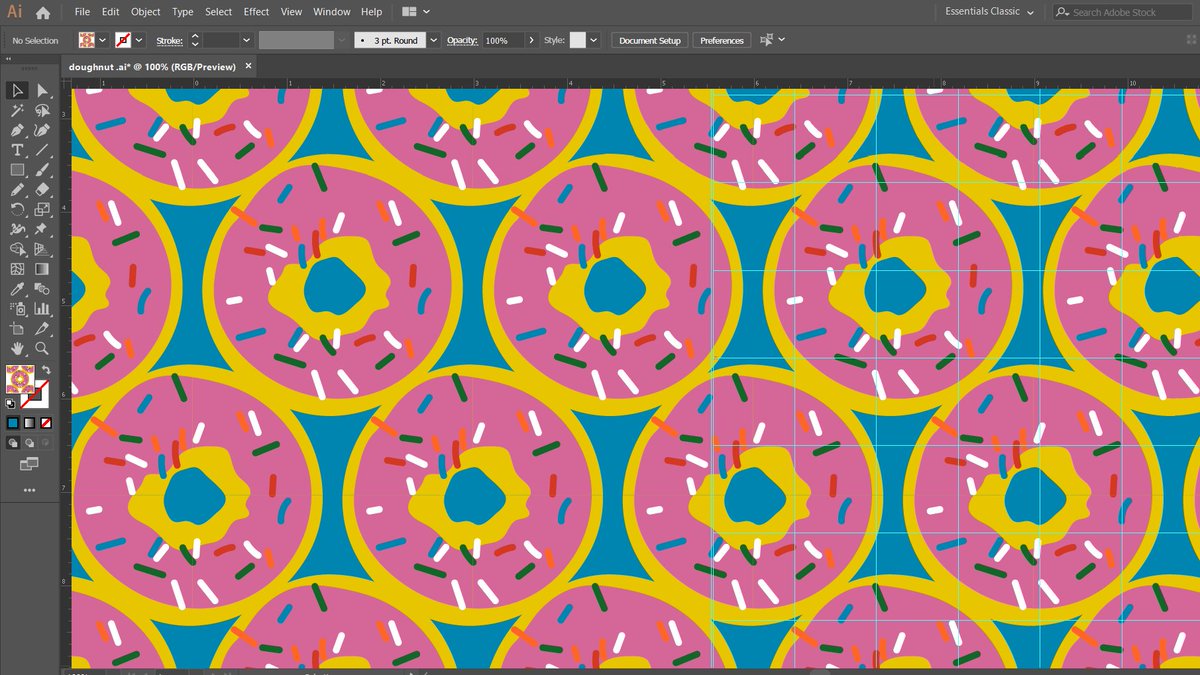
Task: Select the Slice tool
Action: click(42, 328)
